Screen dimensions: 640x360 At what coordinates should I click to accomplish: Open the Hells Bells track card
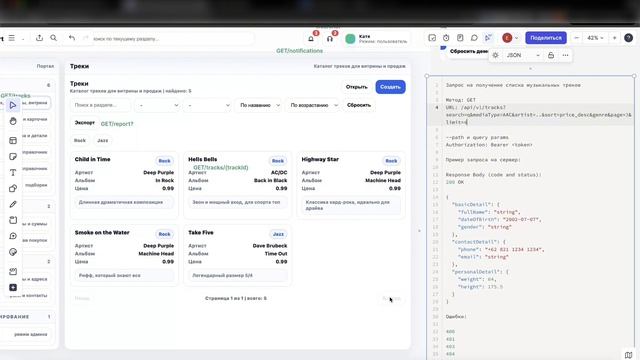238,185
